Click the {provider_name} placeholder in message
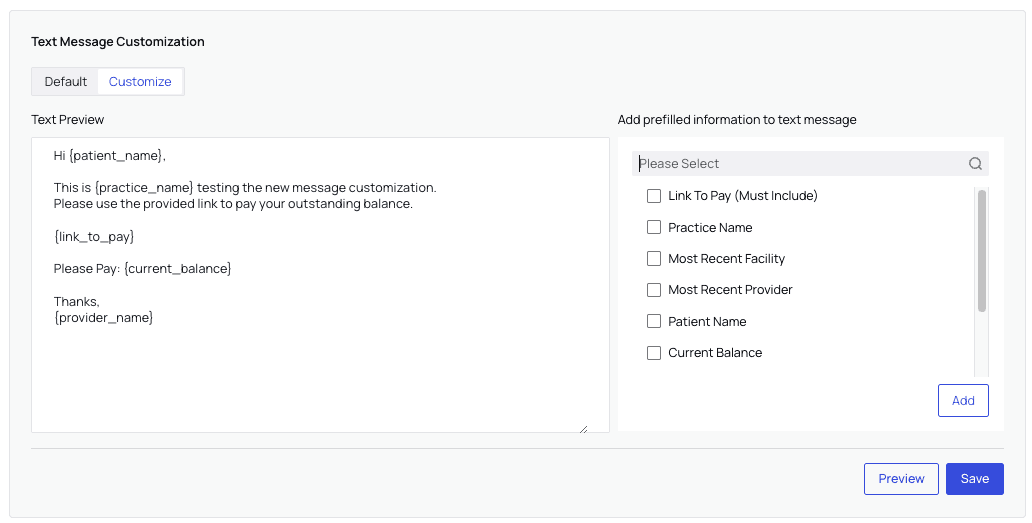 (x=104, y=317)
